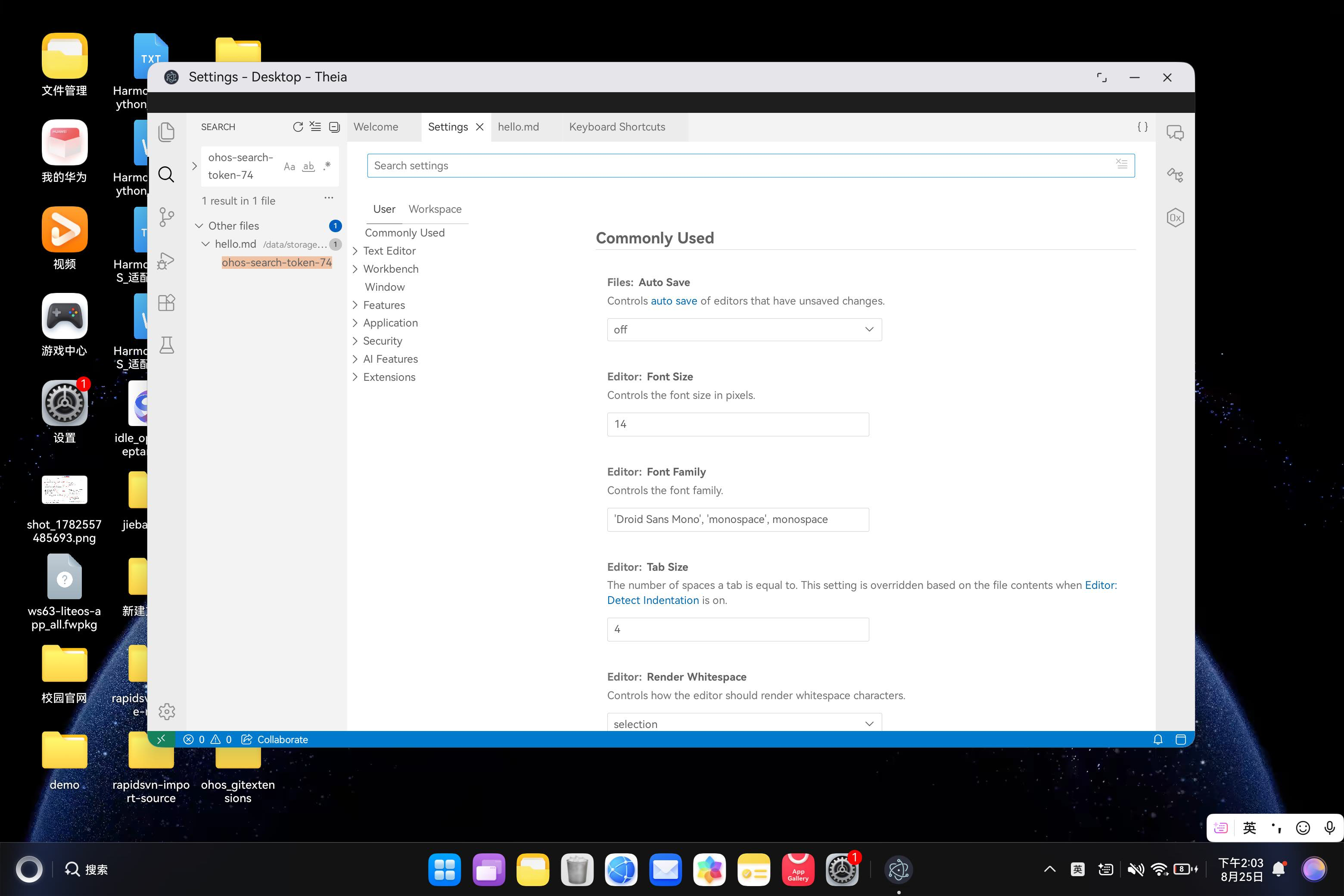Click the taskbar search button
The width and height of the screenshot is (1344, 896).
click(x=86, y=869)
